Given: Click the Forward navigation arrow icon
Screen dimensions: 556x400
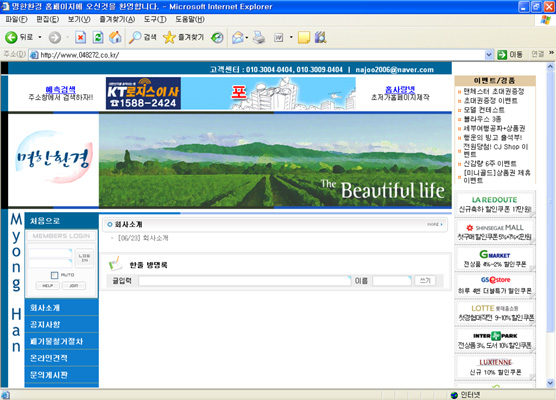Looking at the screenshot, I should coord(55,37).
